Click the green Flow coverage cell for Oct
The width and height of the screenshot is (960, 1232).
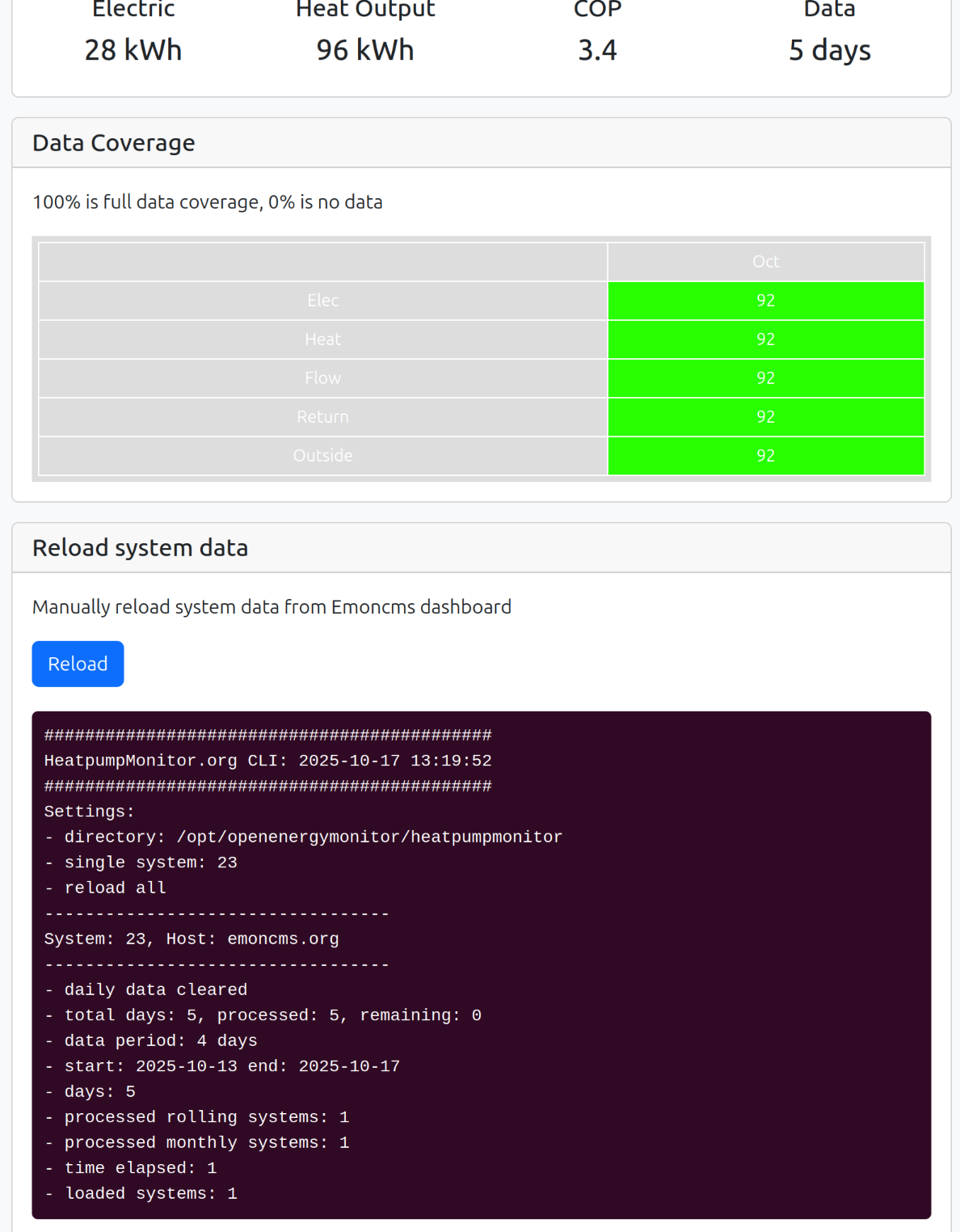765,378
